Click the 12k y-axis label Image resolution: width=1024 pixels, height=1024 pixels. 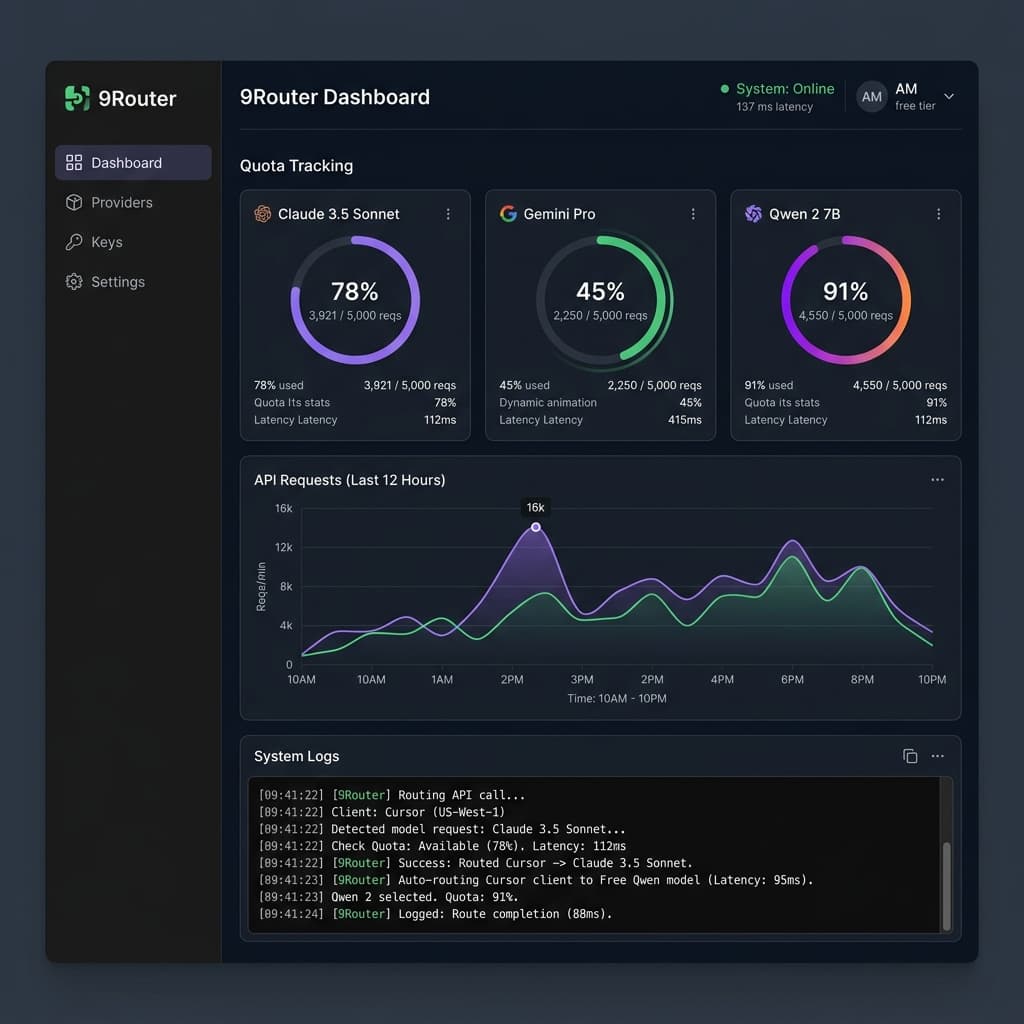tap(283, 547)
